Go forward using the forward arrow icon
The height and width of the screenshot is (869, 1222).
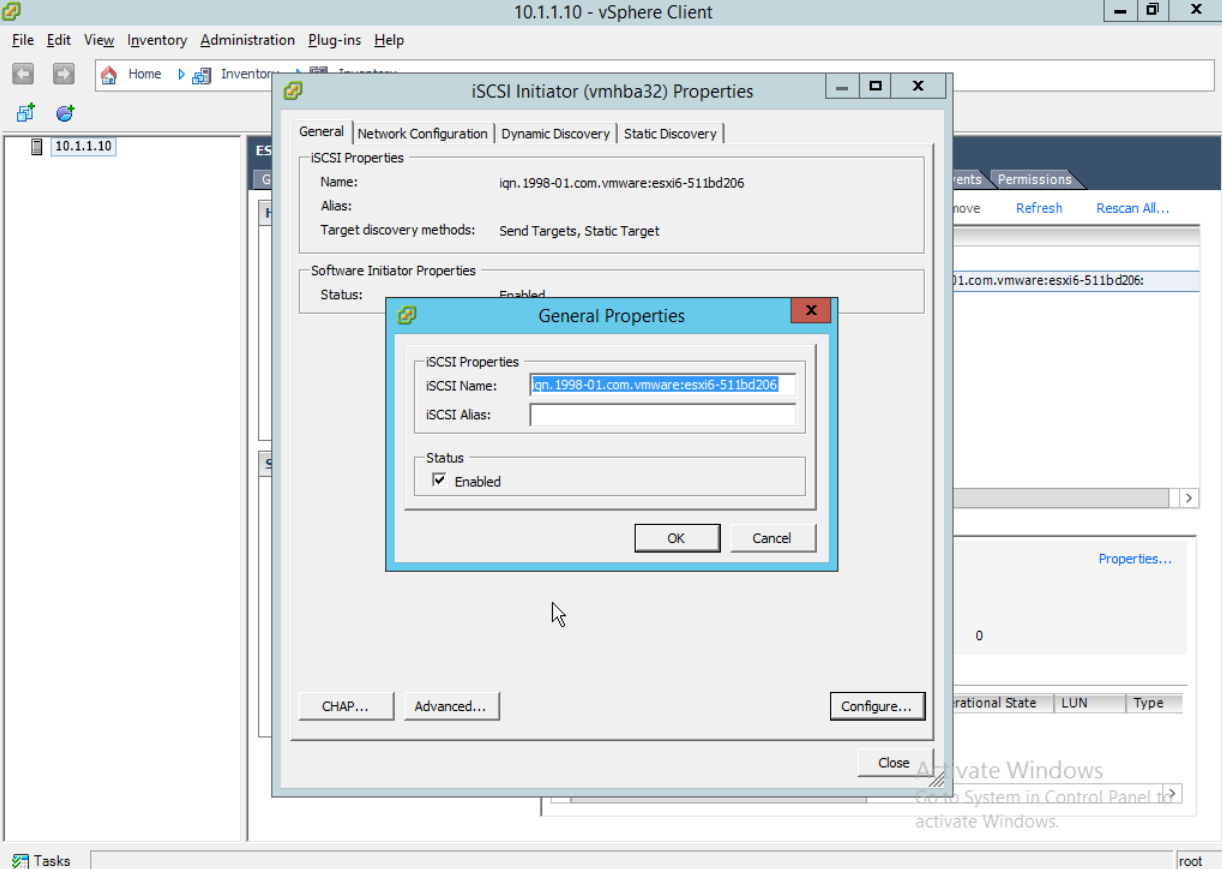point(62,73)
